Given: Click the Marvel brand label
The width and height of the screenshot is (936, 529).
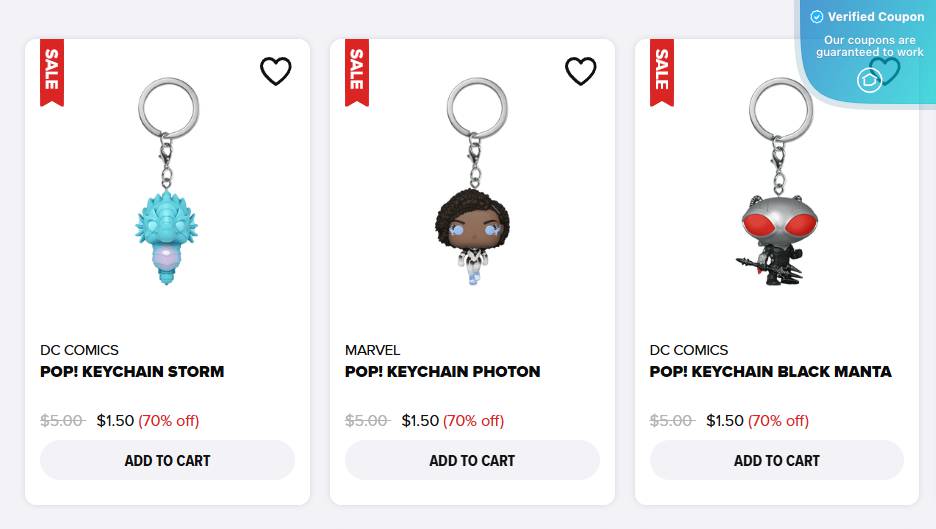Looking at the screenshot, I should [372, 350].
